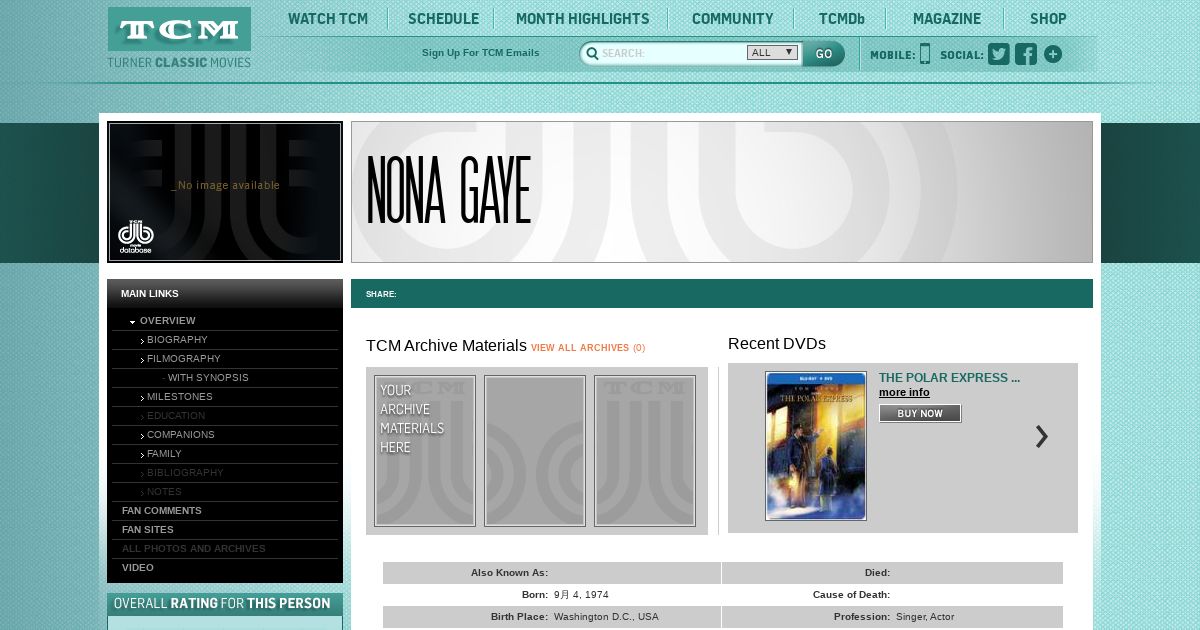This screenshot has height=630, width=1200.
Task: Click The Polar Express DVD cover
Action: coord(816,446)
